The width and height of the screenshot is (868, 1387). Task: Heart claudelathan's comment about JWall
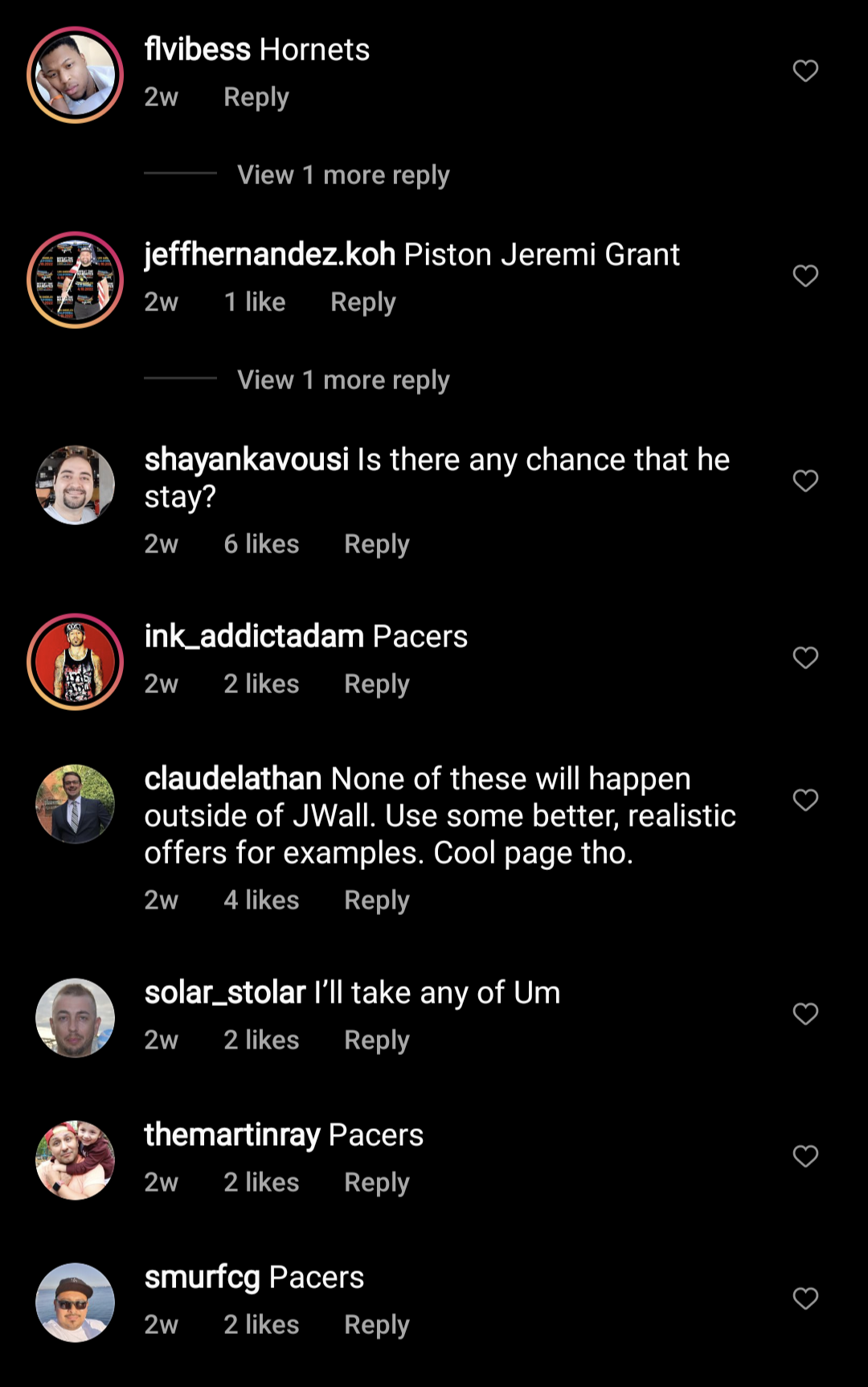[x=805, y=800]
